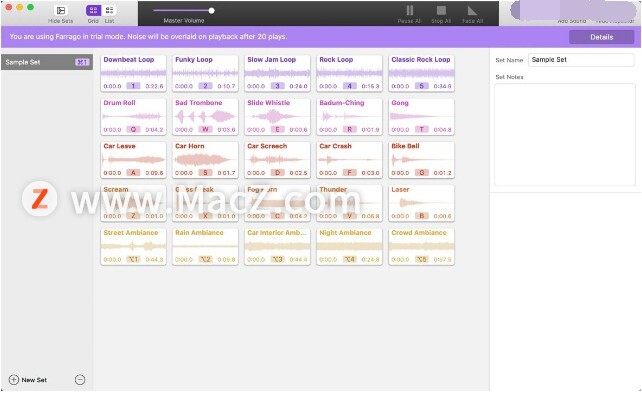Click the remove set minus icon
The width and height of the screenshot is (642, 397).
click(x=80, y=380)
